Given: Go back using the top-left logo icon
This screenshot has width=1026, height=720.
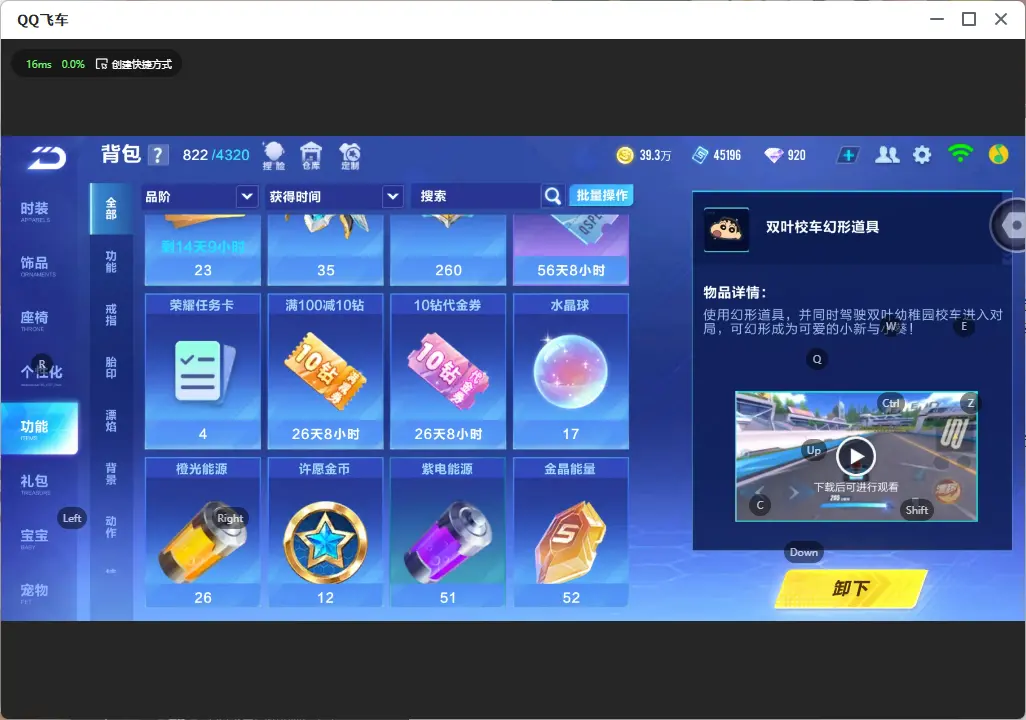Looking at the screenshot, I should (46, 158).
